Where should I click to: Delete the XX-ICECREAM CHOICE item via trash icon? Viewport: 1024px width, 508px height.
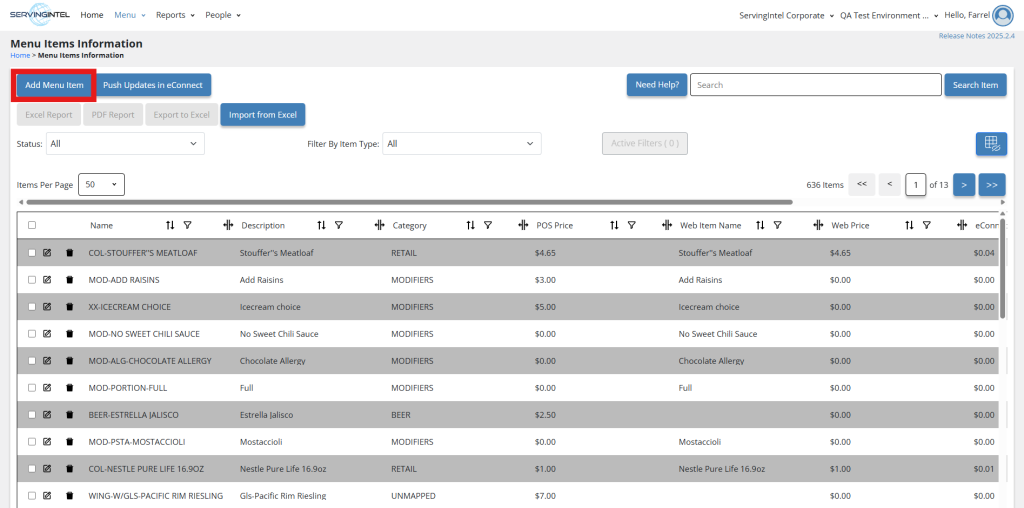tap(70, 307)
